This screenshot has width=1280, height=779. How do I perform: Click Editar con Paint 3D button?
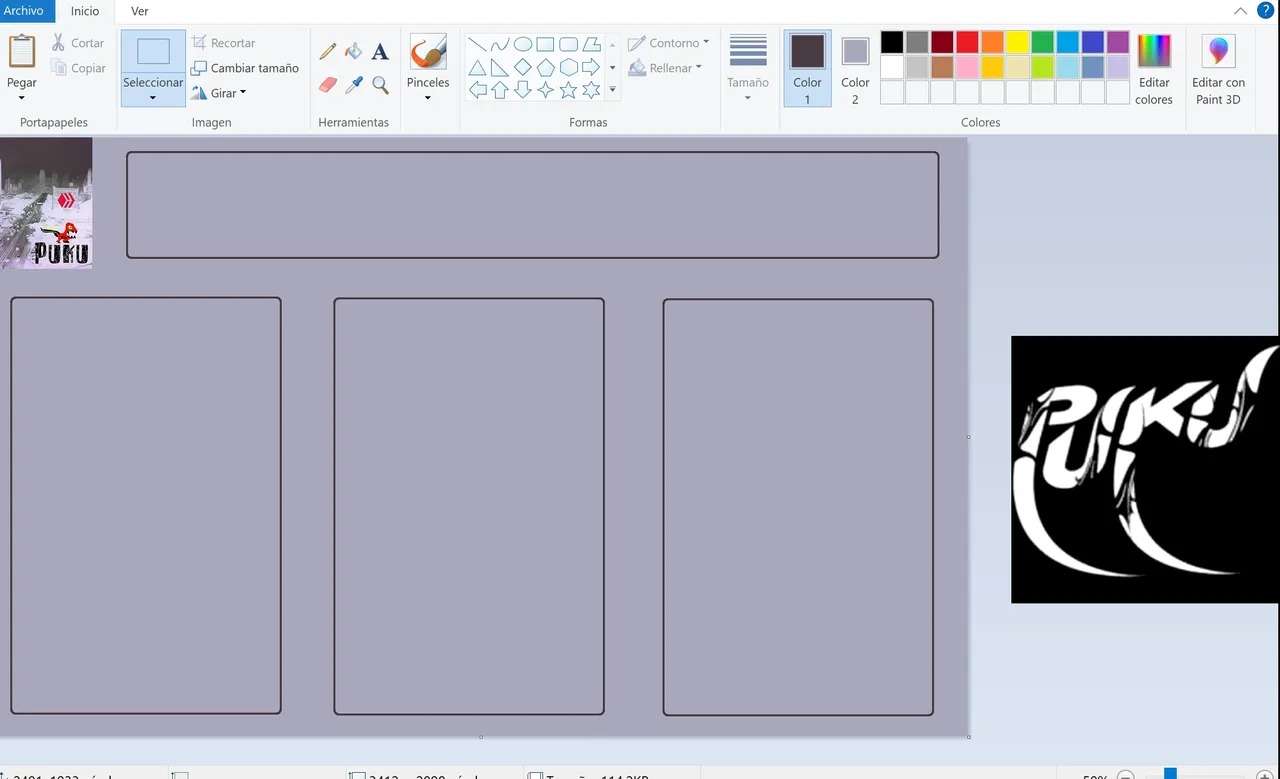(x=1218, y=68)
